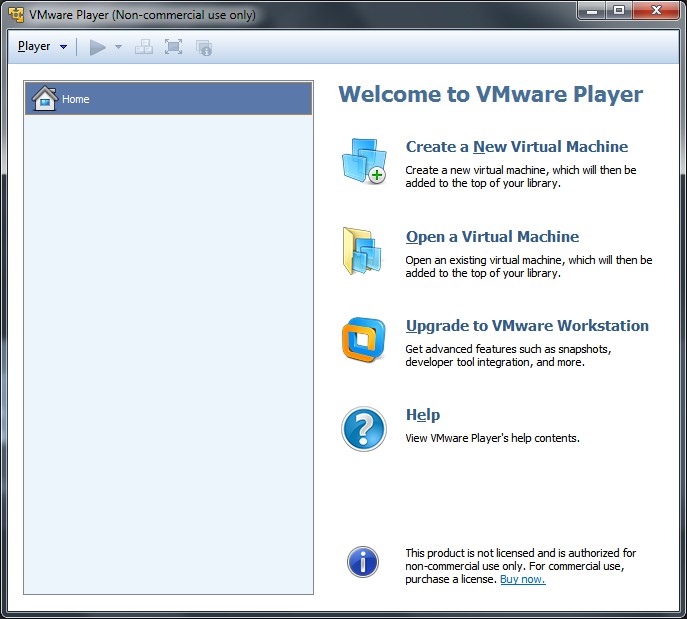This screenshot has height=619, width=687.
Task: Click the Unity mode toolbar icon
Action: click(x=204, y=48)
